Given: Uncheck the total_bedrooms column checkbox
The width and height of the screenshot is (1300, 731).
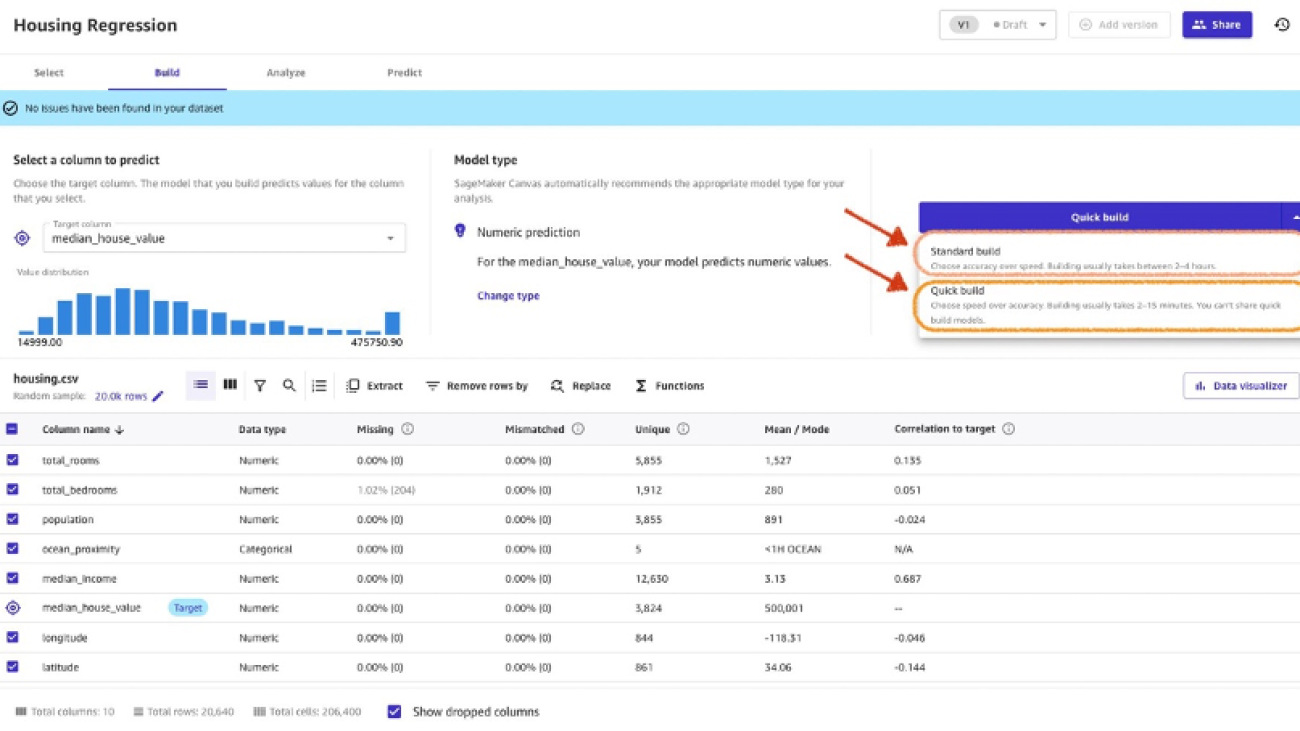Looking at the screenshot, I should point(12,490).
